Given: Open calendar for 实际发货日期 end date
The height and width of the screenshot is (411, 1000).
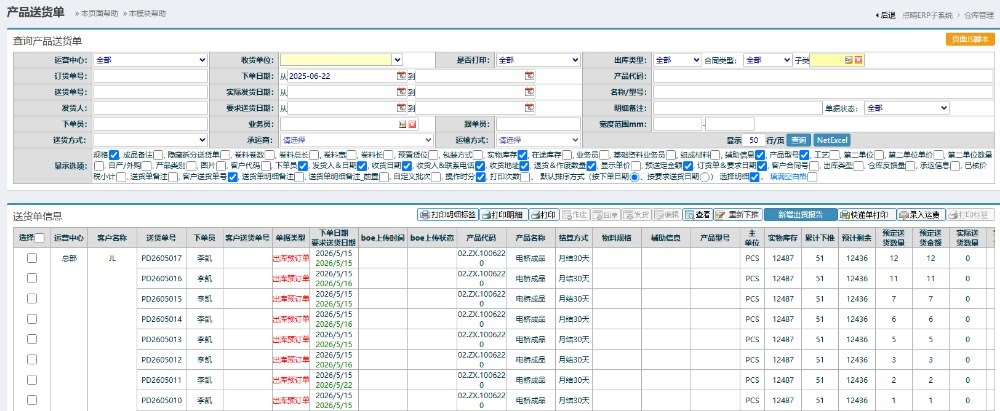Looking at the screenshot, I should pos(529,92).
